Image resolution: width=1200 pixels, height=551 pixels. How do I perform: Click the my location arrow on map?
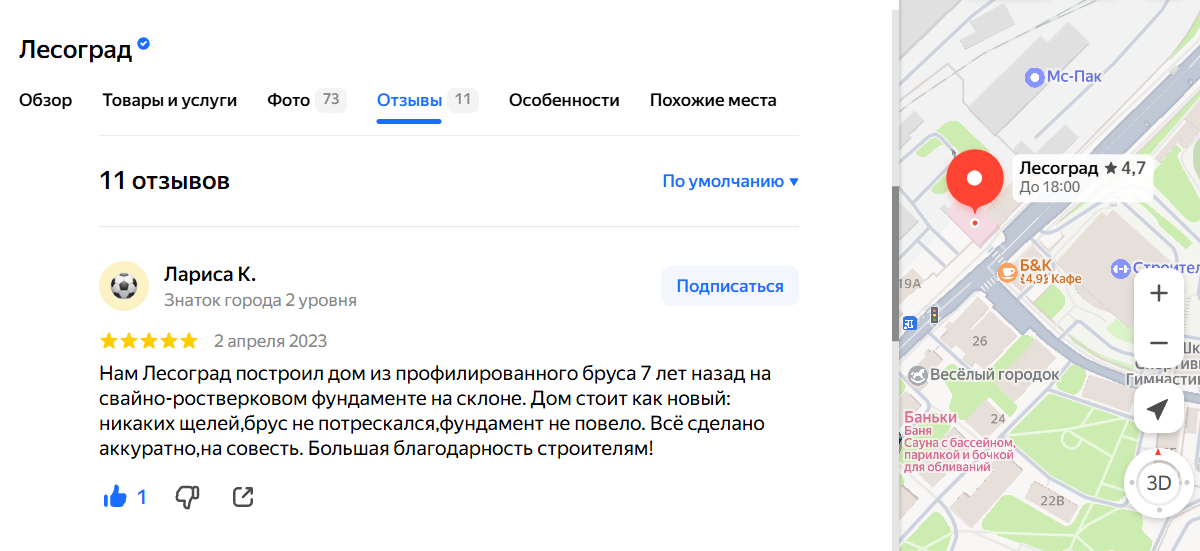coord(1159,410)
